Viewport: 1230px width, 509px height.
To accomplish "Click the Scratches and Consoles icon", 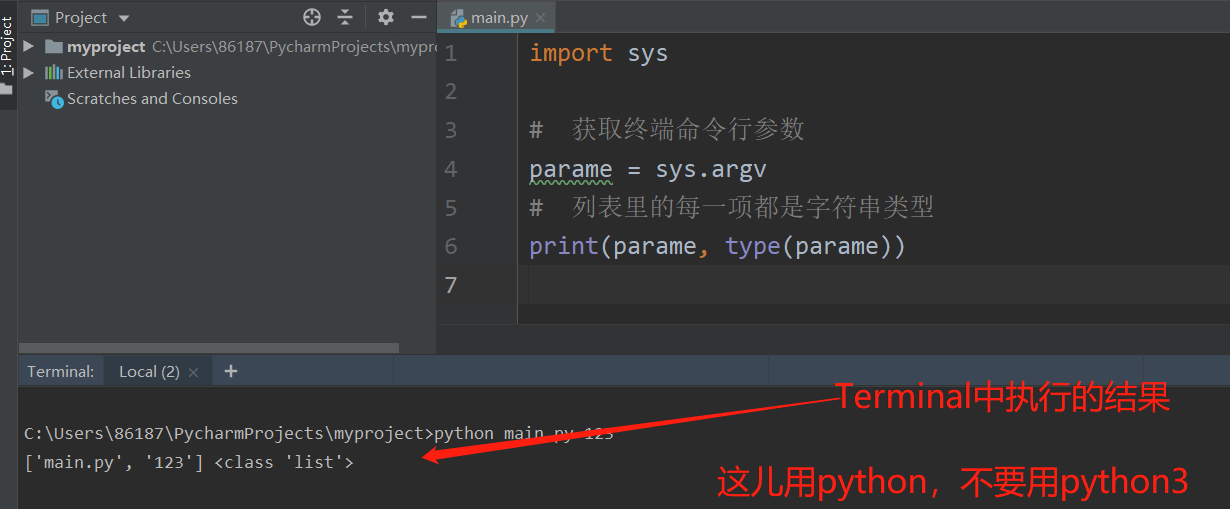I will click(53, 98).
